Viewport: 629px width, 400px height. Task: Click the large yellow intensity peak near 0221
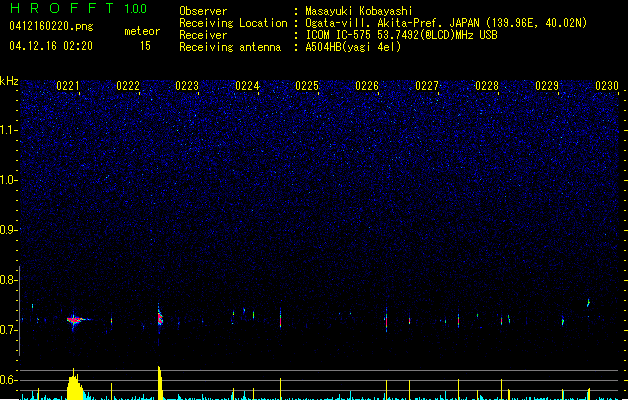pyautogui.click(x=75, y=384)
